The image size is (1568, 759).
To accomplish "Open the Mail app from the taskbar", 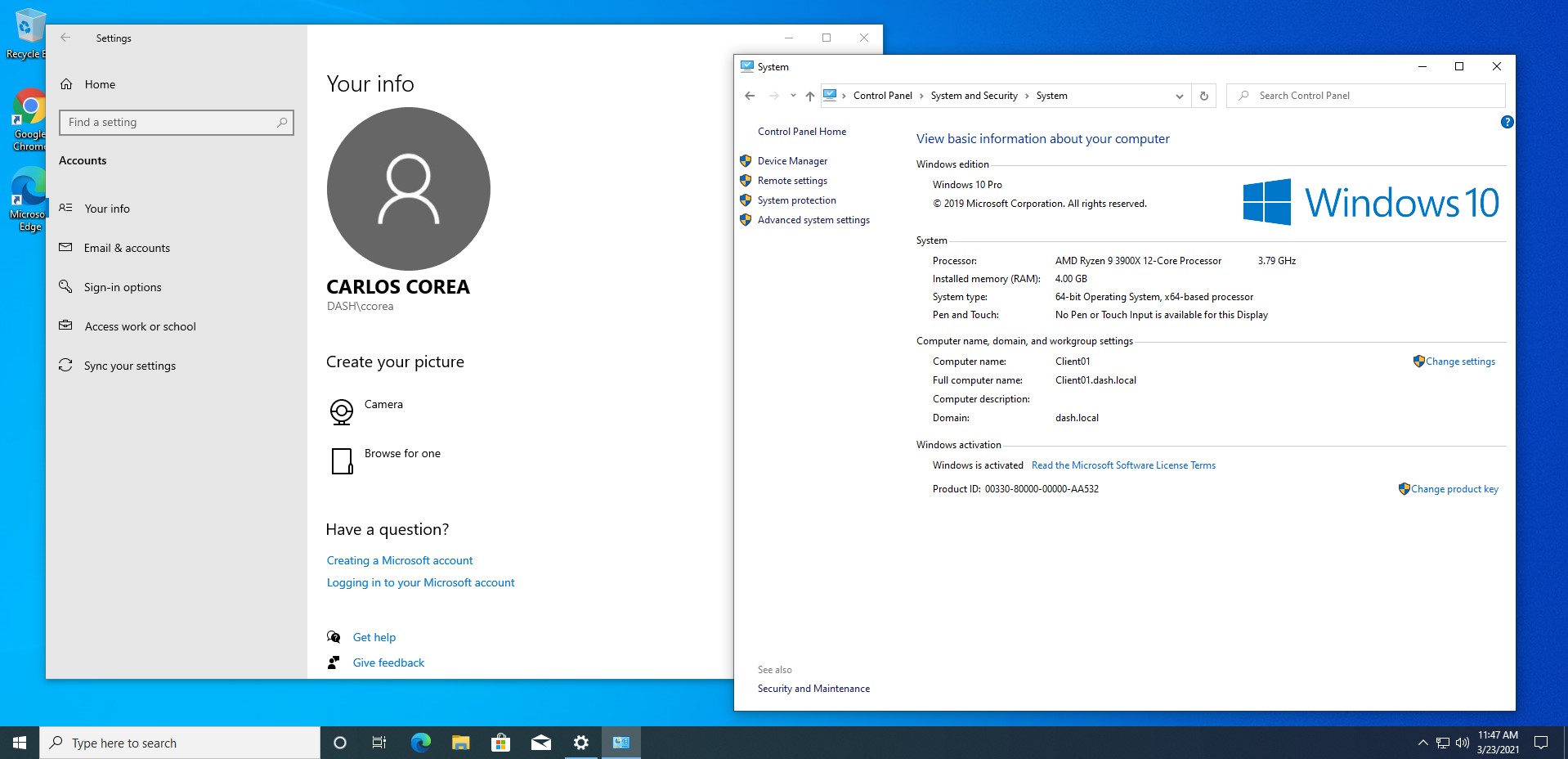I will point(540,743).
